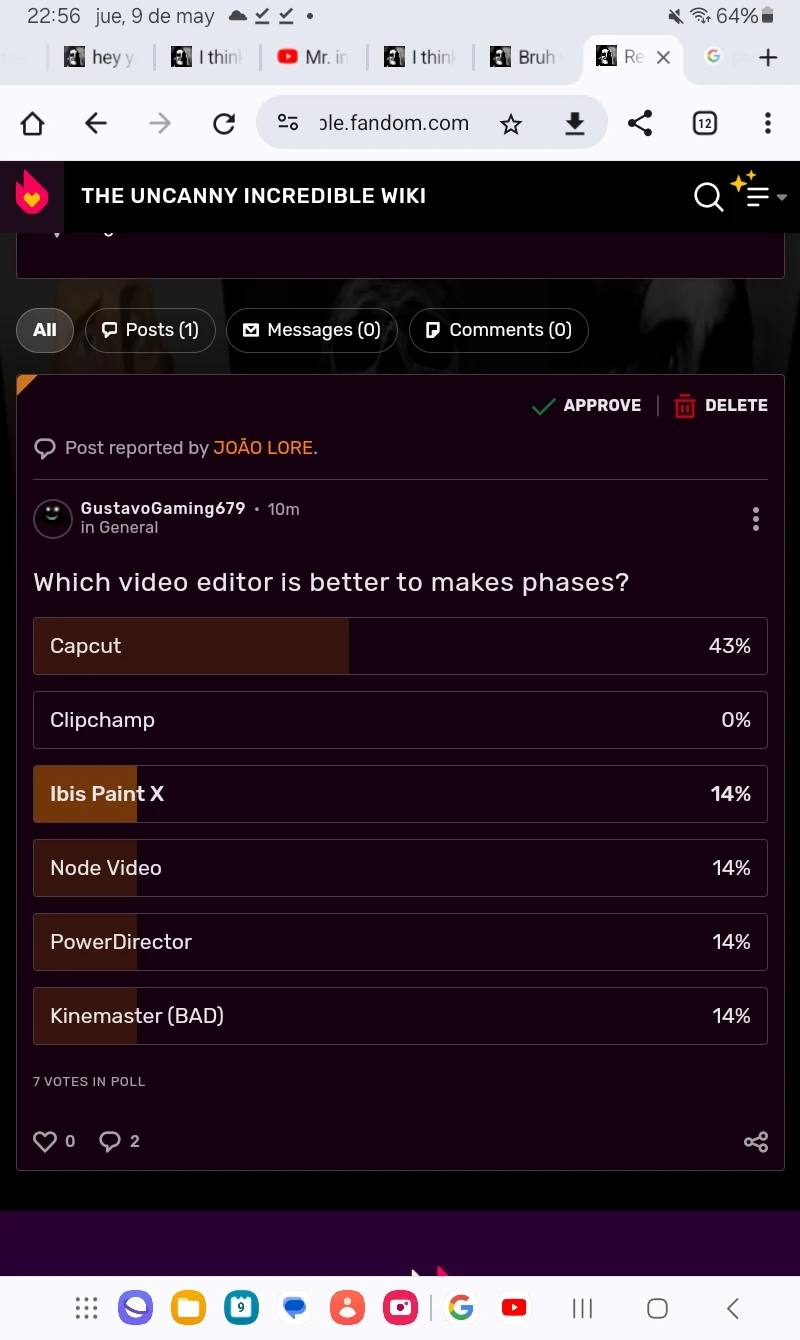Open comments on the poll post
Viewport: 800px width, 1340px height.
(110, 1141)
